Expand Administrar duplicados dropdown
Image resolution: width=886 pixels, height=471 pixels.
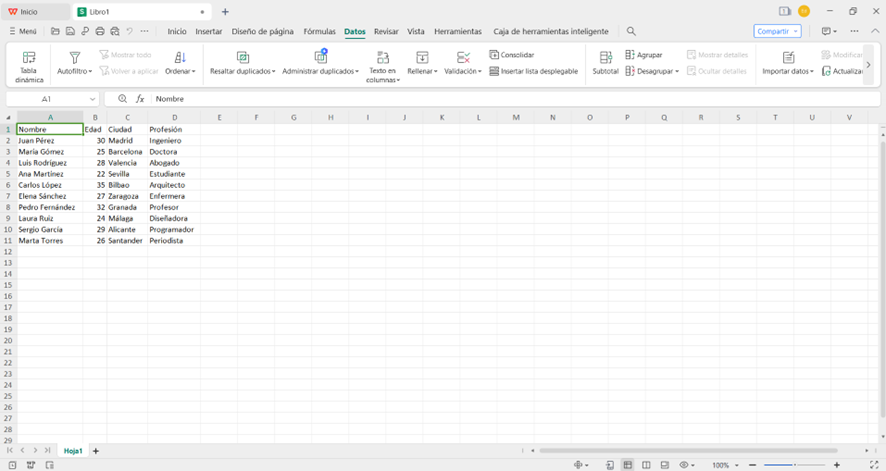click(320, 71)
